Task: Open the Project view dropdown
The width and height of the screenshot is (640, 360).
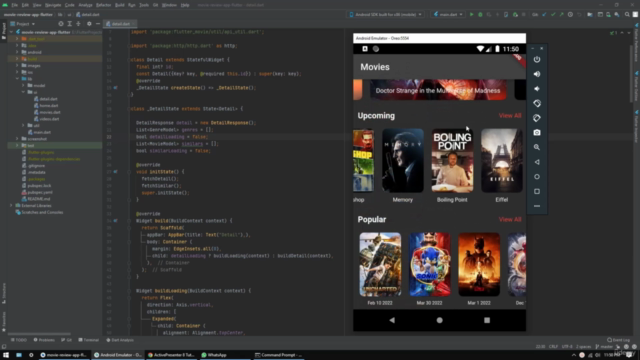Action: click(22, 24)
